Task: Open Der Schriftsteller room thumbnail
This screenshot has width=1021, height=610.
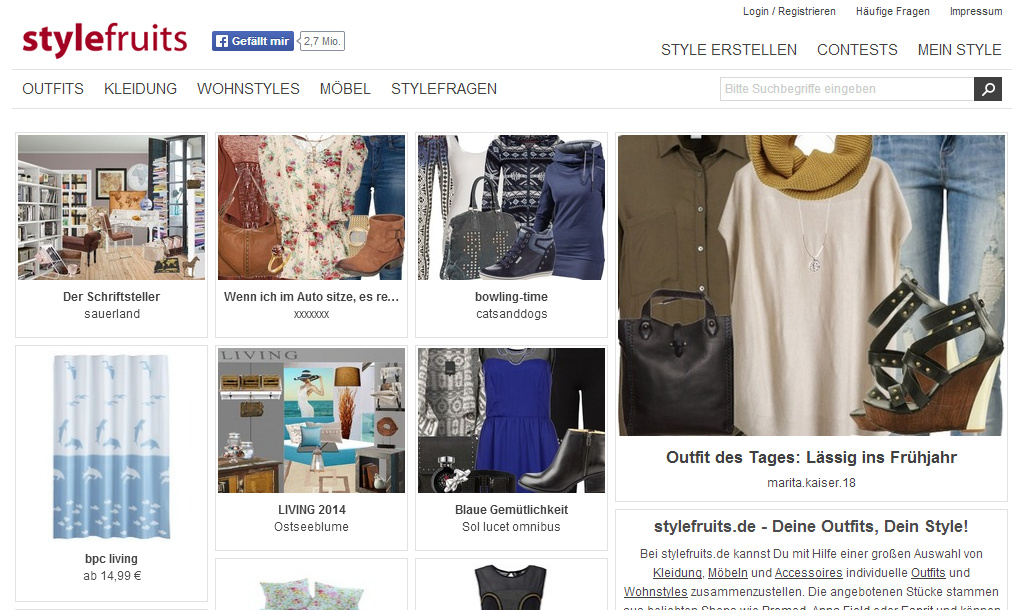Action: 111,207
